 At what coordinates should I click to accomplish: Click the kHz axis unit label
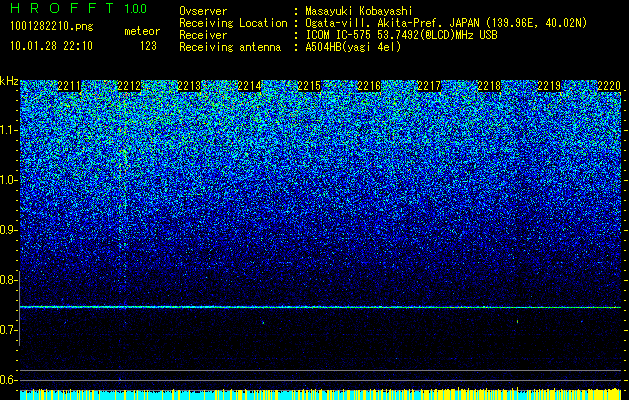pyautogui.click(x=9, y=81)
